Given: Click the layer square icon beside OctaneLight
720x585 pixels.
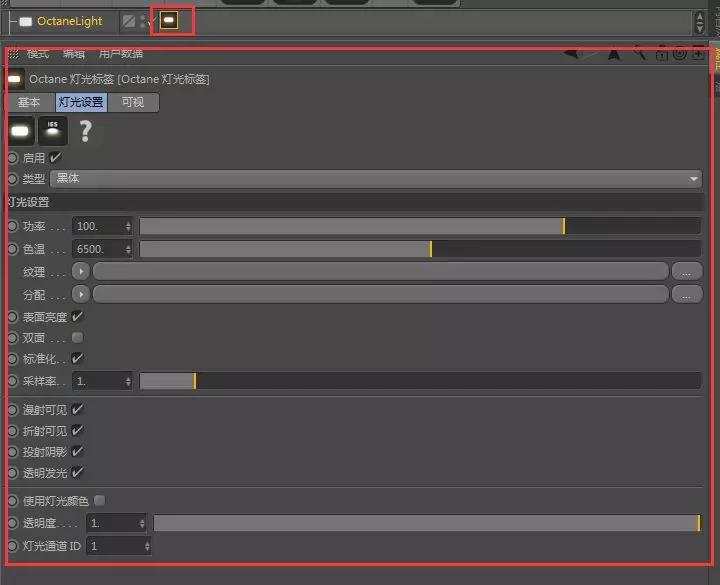Looking at the screenshot, I should (x=129, y=21).
